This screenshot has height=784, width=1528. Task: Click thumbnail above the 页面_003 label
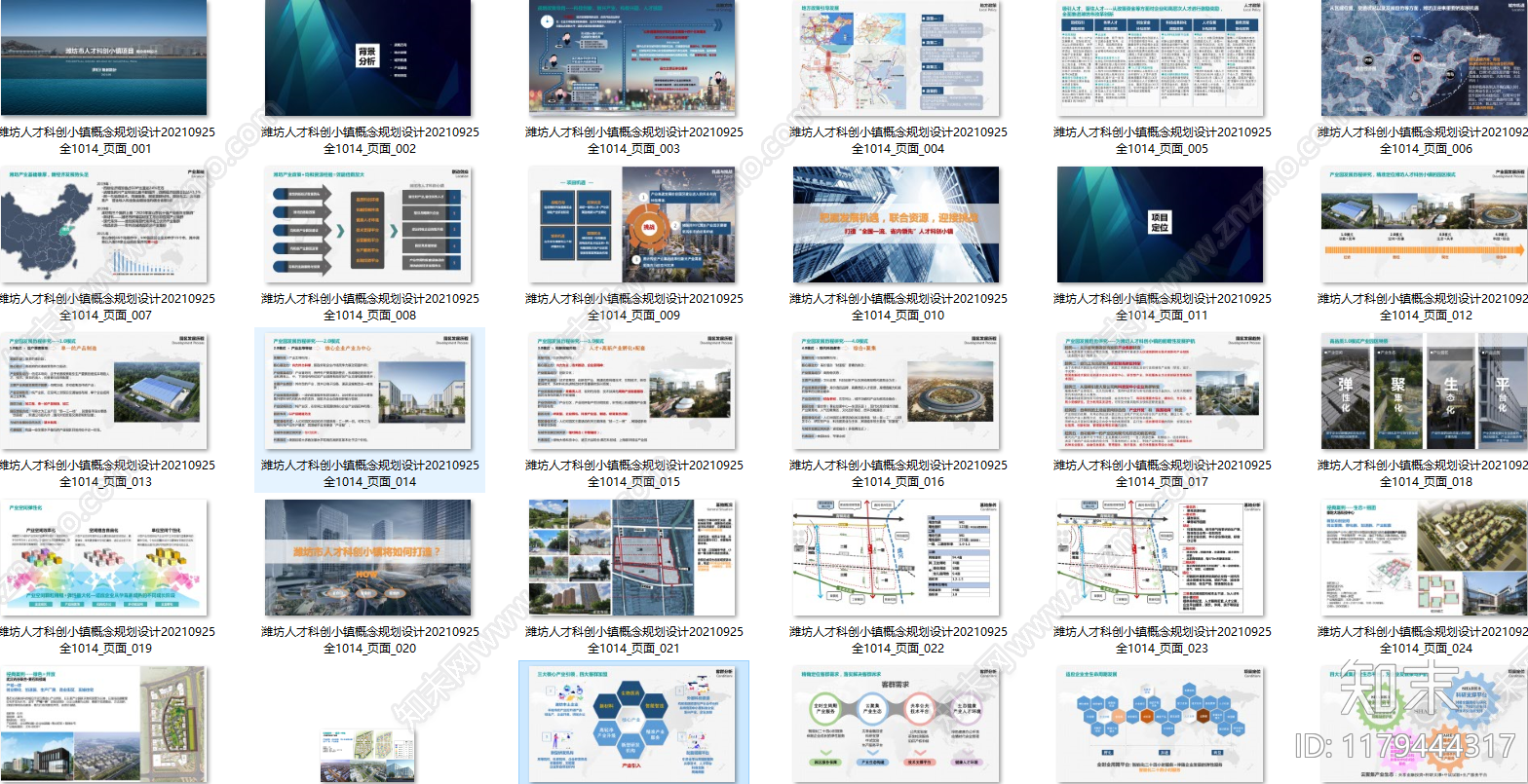(x=631, y=58)
